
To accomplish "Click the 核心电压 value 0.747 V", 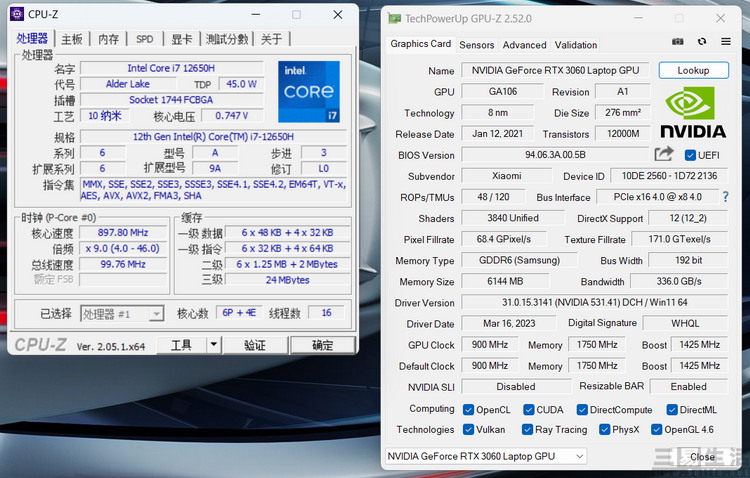I will (232, 115).
